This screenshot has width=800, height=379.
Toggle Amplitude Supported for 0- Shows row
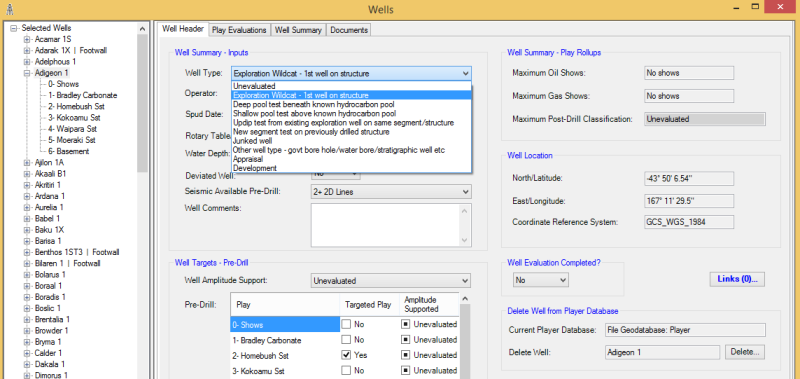coord(405,324)
